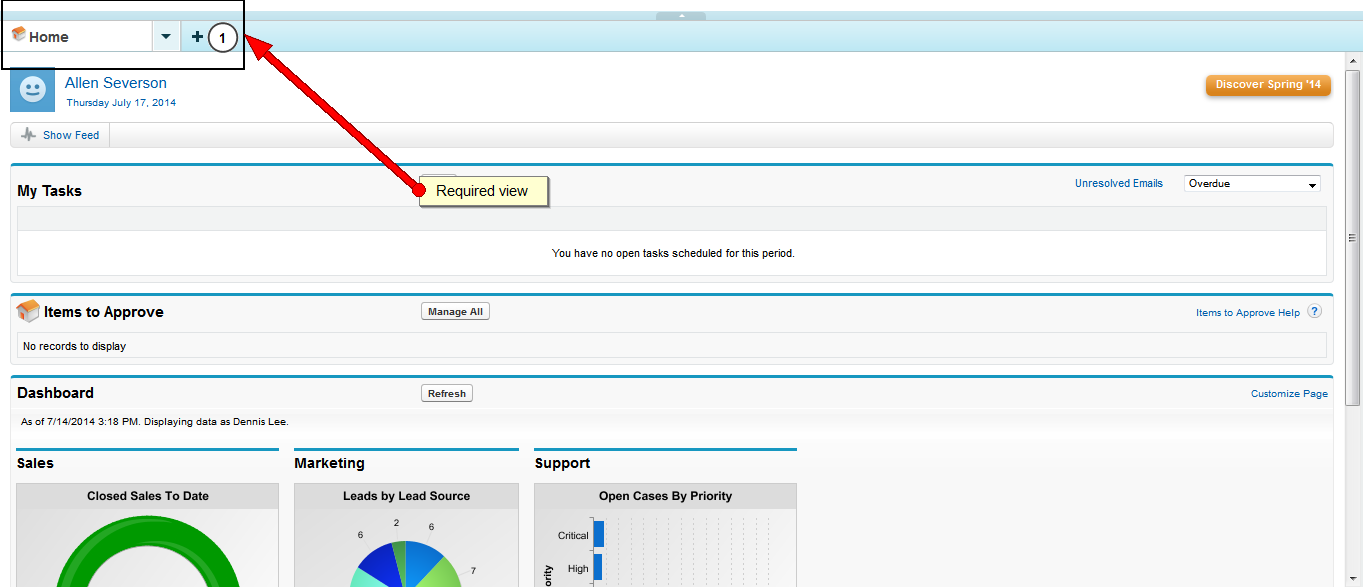Click the Show Feed pulse icon
The width and height of the screenshot is (1363, 587).
29,135
